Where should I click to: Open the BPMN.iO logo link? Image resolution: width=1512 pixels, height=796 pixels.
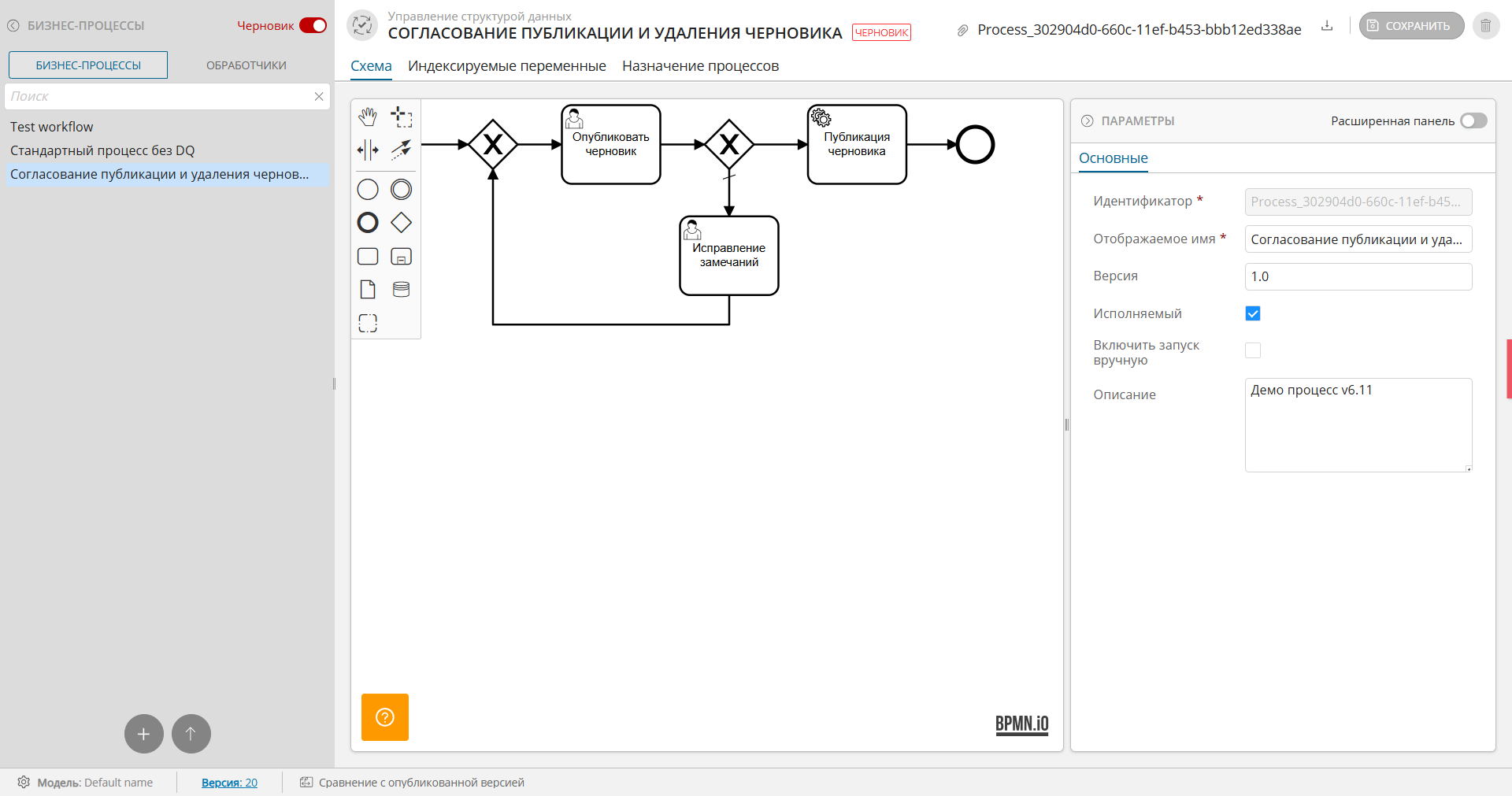pos(1022,724)
